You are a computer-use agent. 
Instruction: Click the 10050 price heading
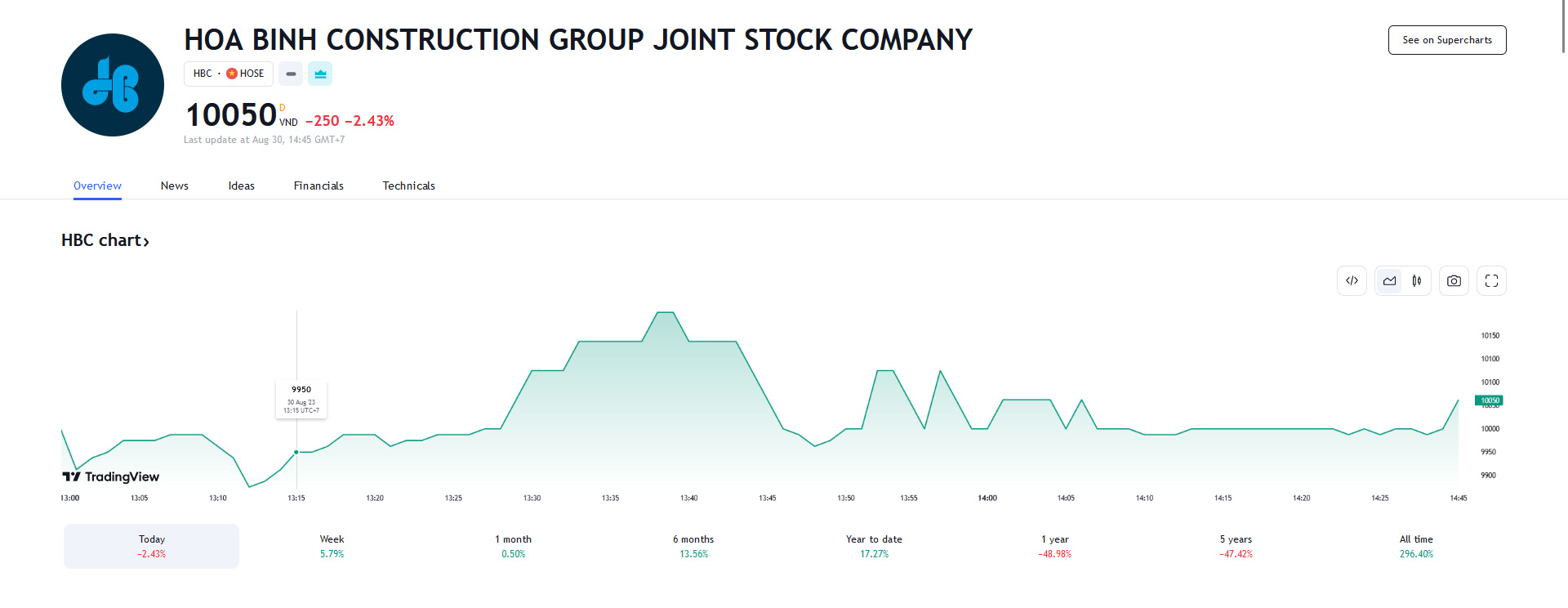pyautogui.click(x=231, y=115)
